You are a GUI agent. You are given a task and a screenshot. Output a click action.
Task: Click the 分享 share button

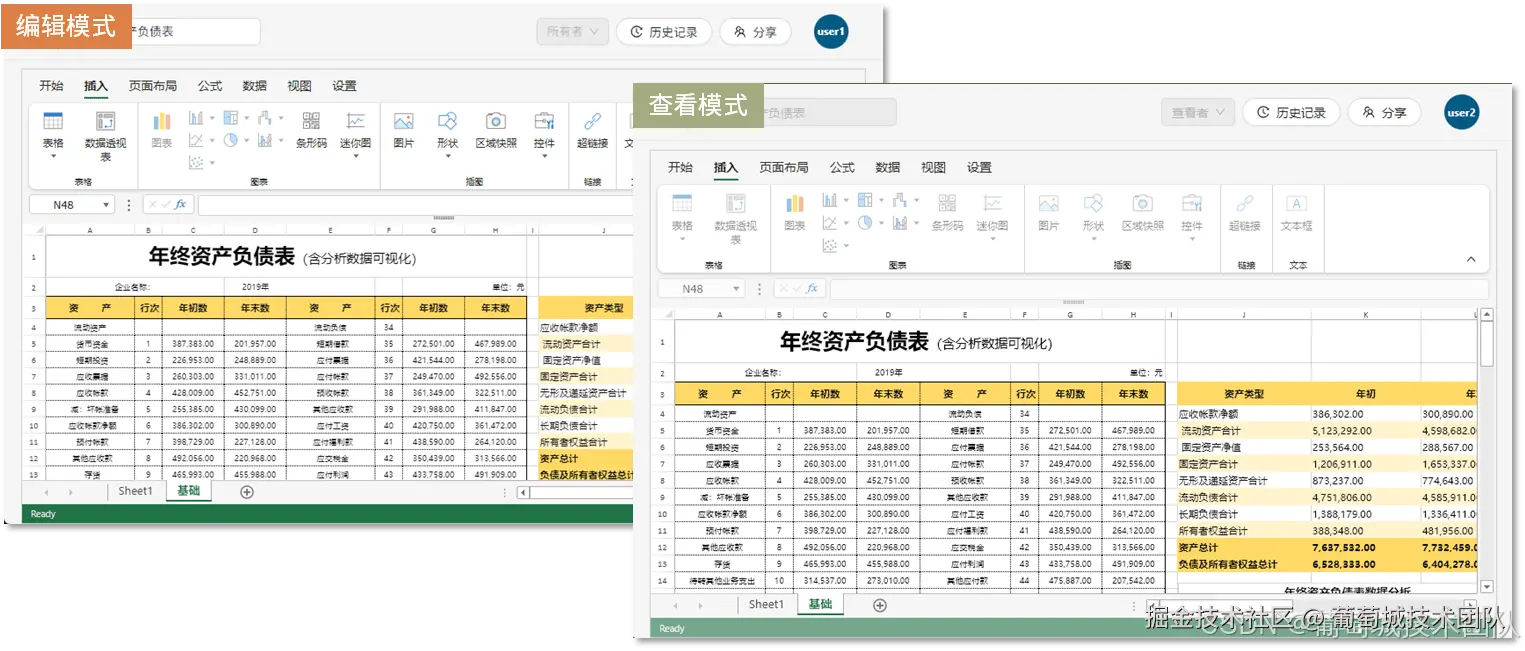pos(1385,113)
